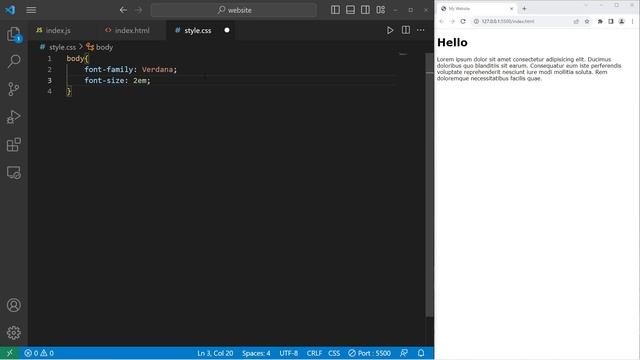Bookmark the page with the star icon
Screen dimensions: 640x360
(x=587, y=21)
